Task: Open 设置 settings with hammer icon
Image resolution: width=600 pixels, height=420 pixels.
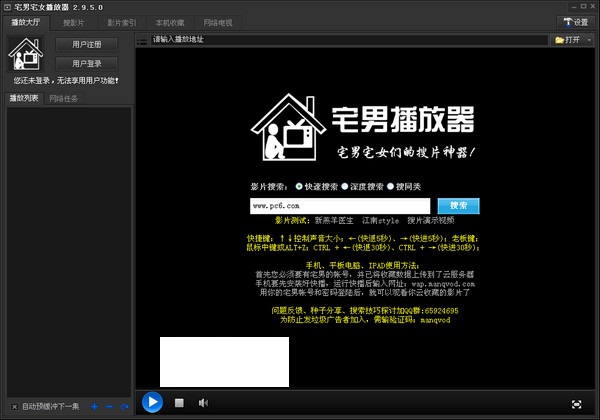Action: tap(576, 23)
